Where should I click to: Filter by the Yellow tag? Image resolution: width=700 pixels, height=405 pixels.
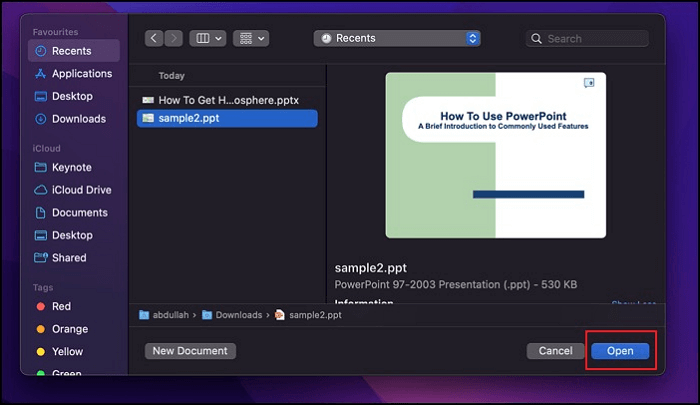pyautogui.click(x=74, y=351)
